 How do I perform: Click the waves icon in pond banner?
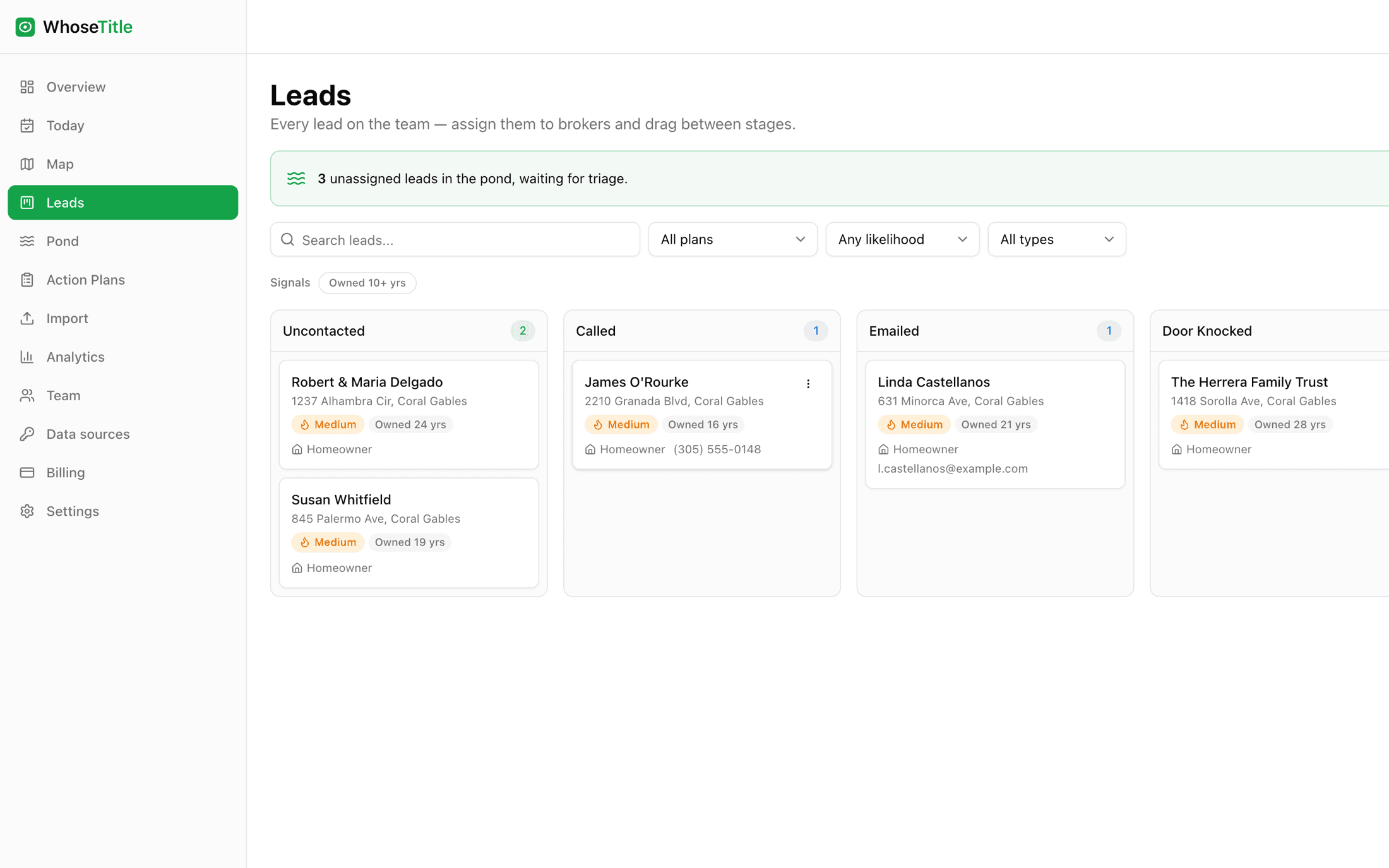[x=296, y=179]
